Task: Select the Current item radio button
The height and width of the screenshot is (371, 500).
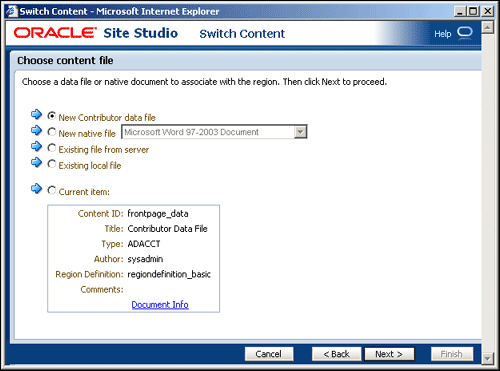Action: coord(52,190)
